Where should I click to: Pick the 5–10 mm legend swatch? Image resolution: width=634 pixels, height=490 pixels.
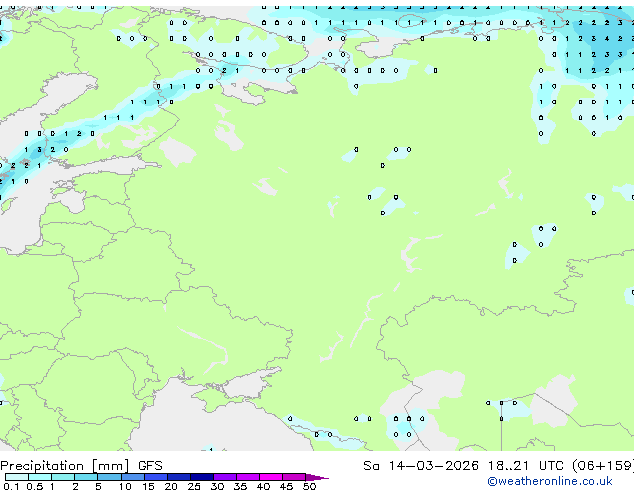pyautogui.click(x=109, y=477)
